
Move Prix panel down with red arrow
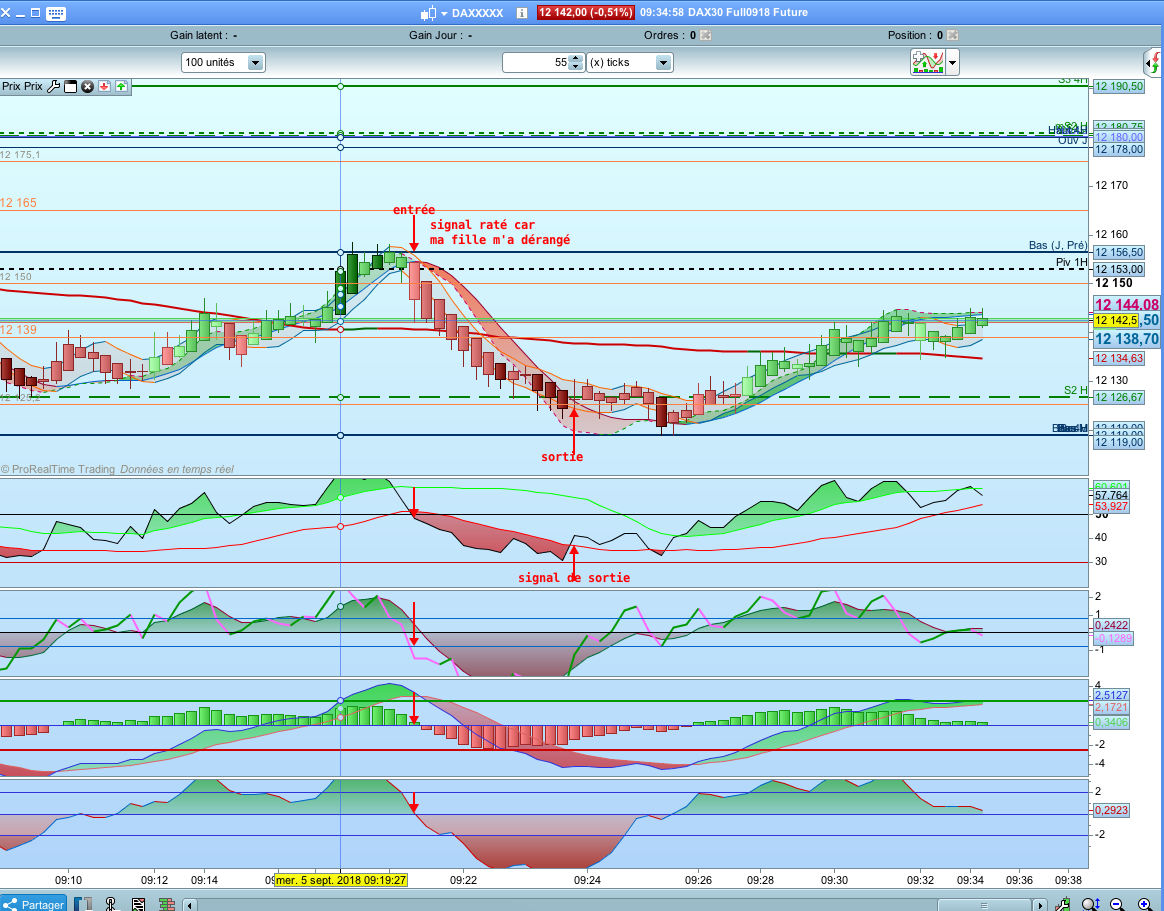click(105, 86)
